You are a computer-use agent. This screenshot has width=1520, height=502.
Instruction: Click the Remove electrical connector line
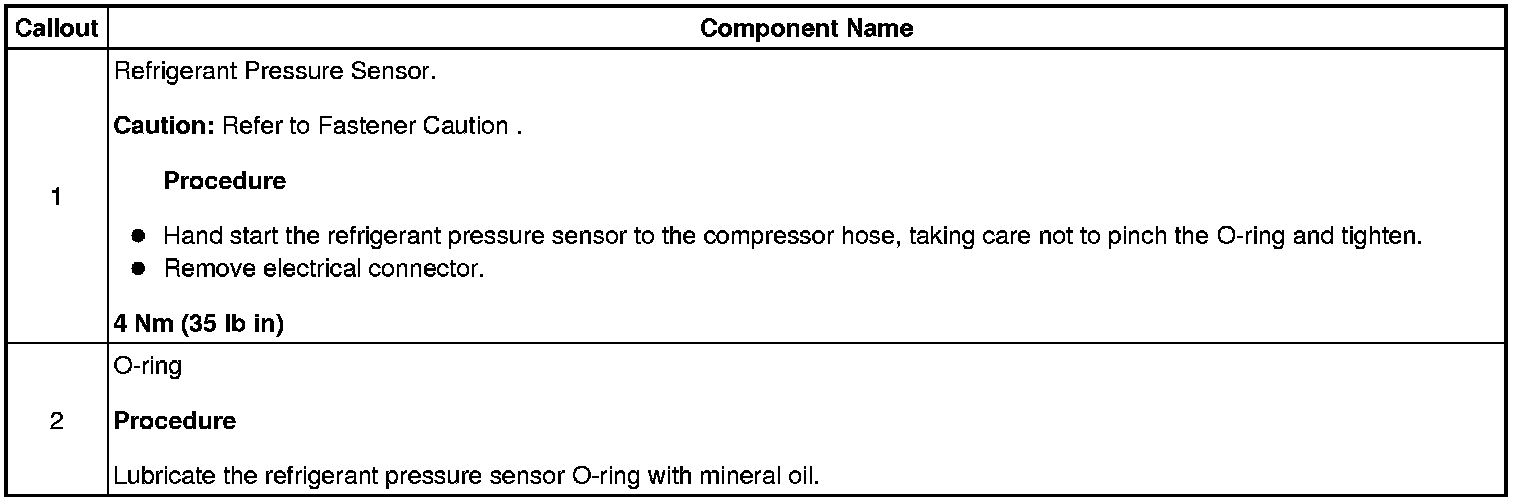point(324,269)
